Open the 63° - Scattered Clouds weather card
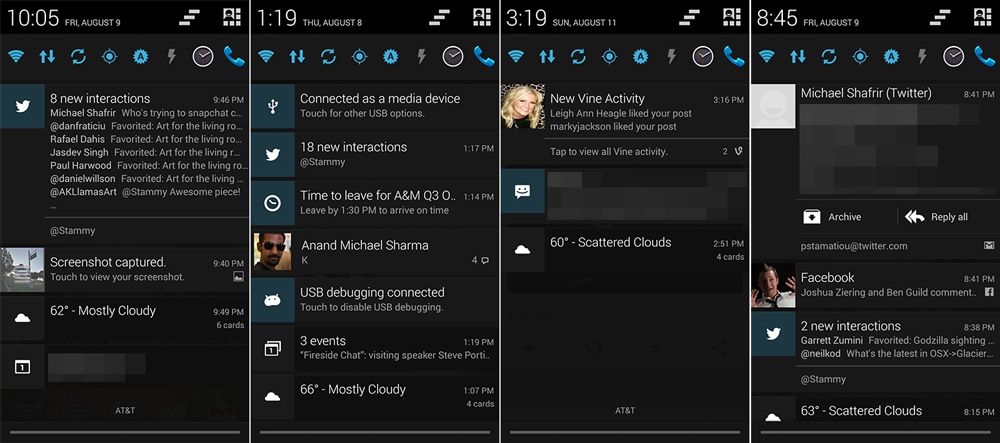 coord(876,411)
